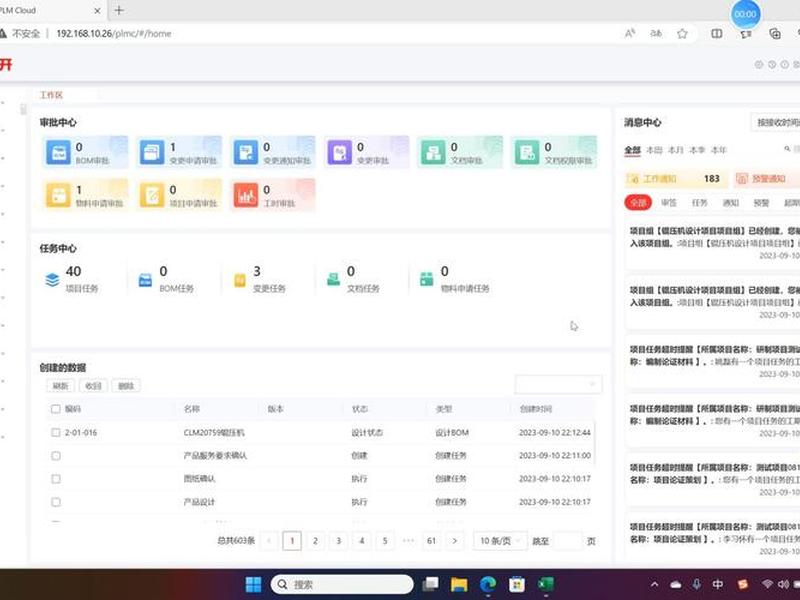Select the 审签 message filter
This screenshot has height=600, width=800.
coord(668,203)
